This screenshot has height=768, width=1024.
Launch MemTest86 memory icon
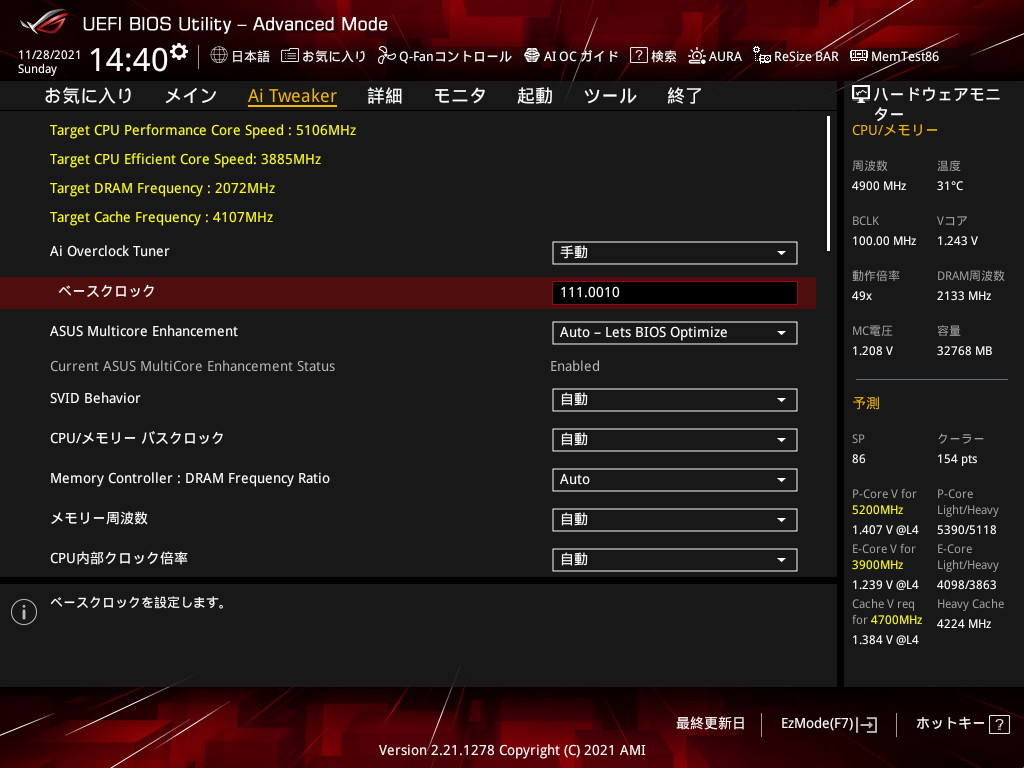pyautogui.click(x=859, y=56)
